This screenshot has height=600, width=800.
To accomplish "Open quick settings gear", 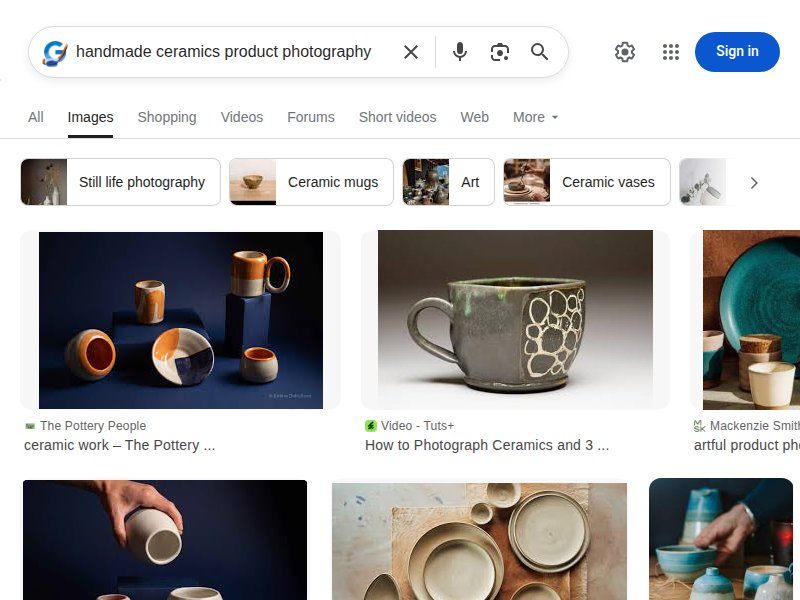I will 625,51.
